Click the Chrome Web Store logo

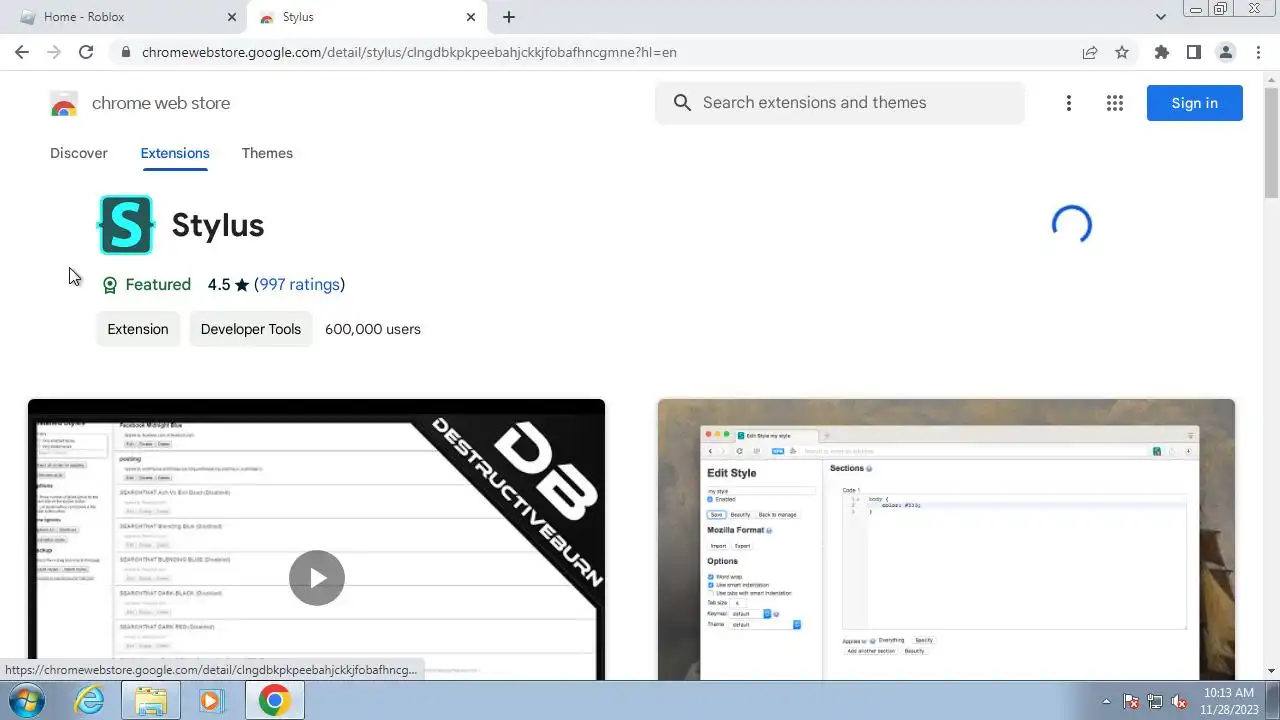tap(64, 103)
